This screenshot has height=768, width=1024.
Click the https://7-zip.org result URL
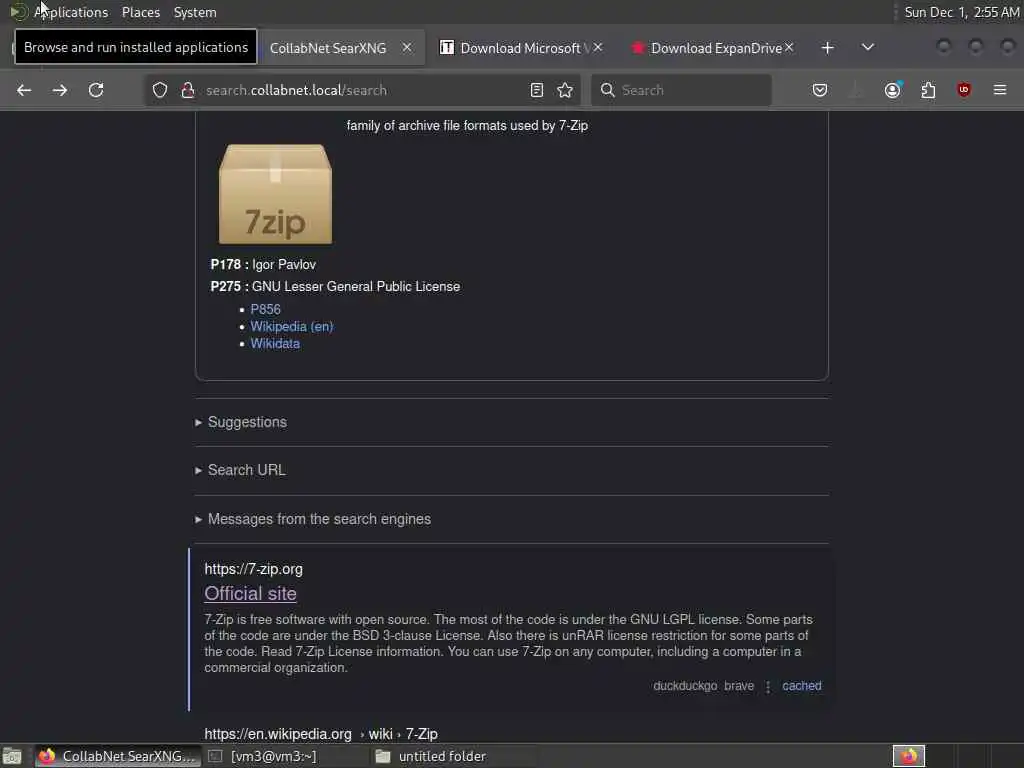(x=253, y=569)
